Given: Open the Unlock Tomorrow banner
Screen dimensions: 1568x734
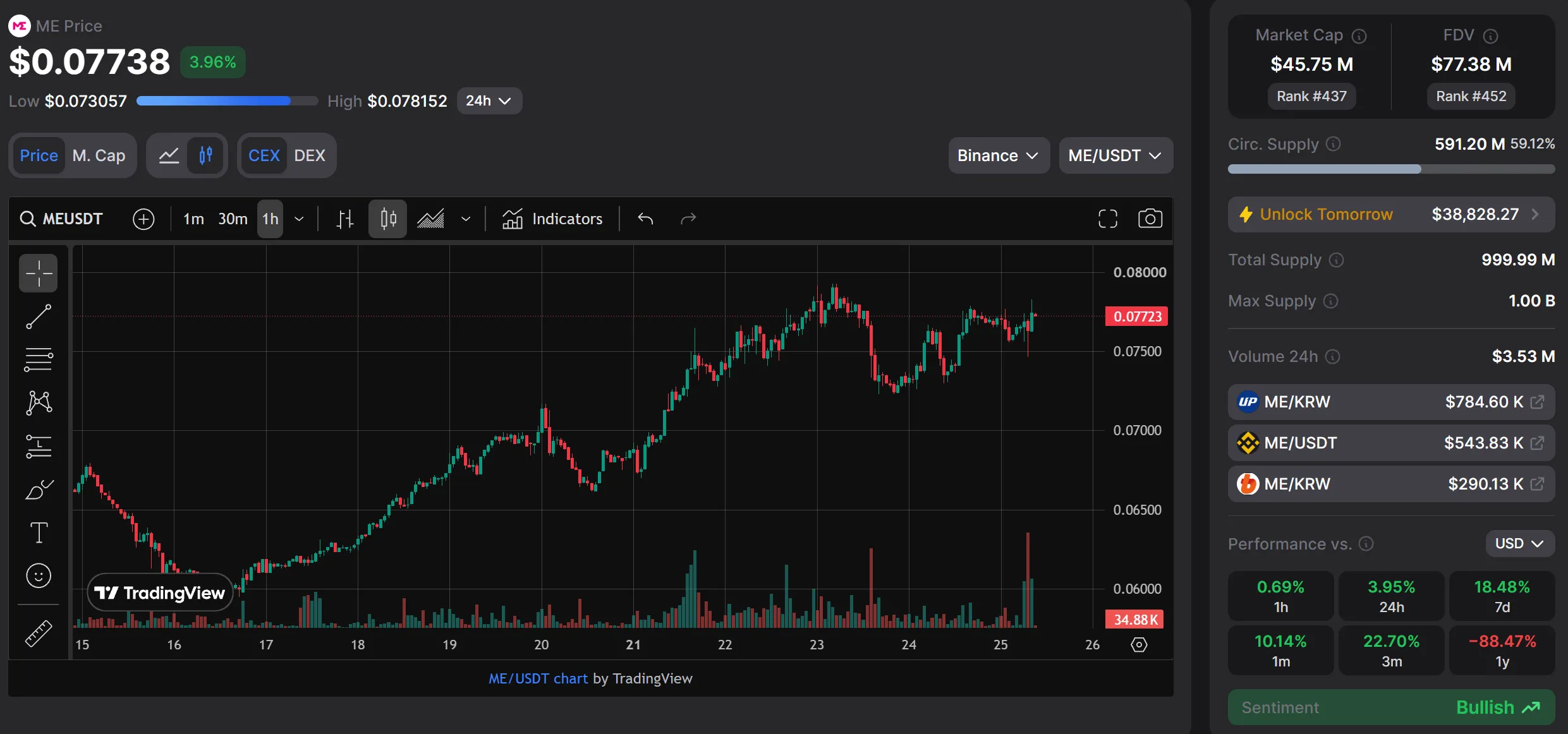Looking at the screenshot, I should (1391, 215).
